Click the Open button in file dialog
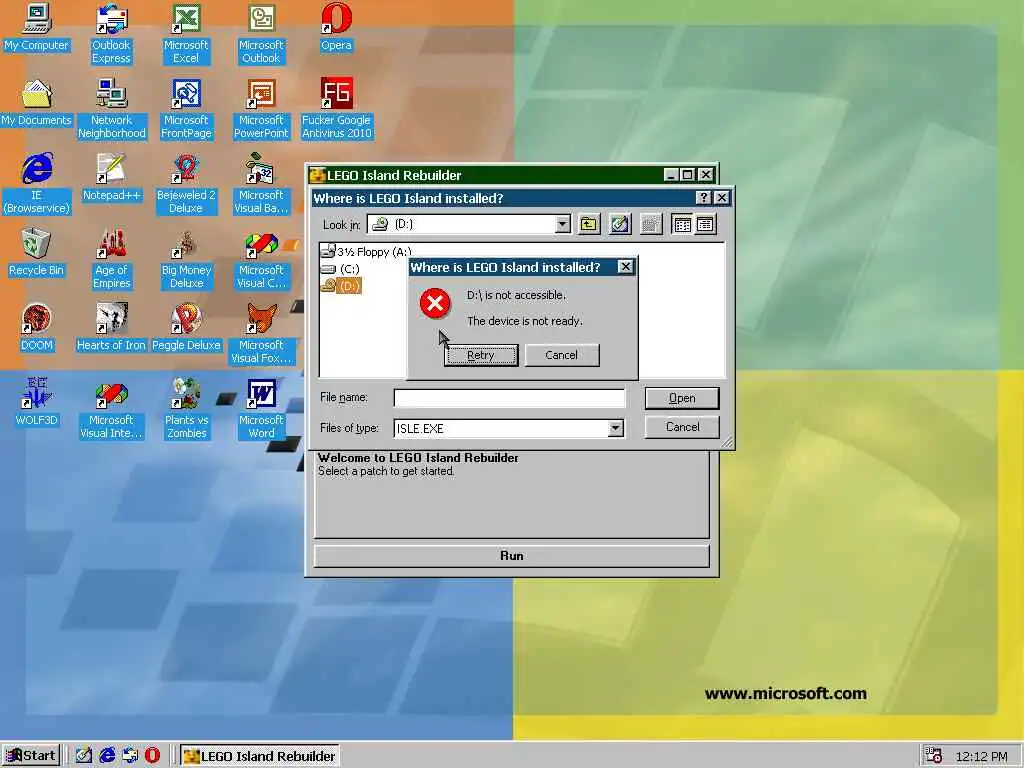The width and height of the screenshot is (1024, 768). click(682, 398)
